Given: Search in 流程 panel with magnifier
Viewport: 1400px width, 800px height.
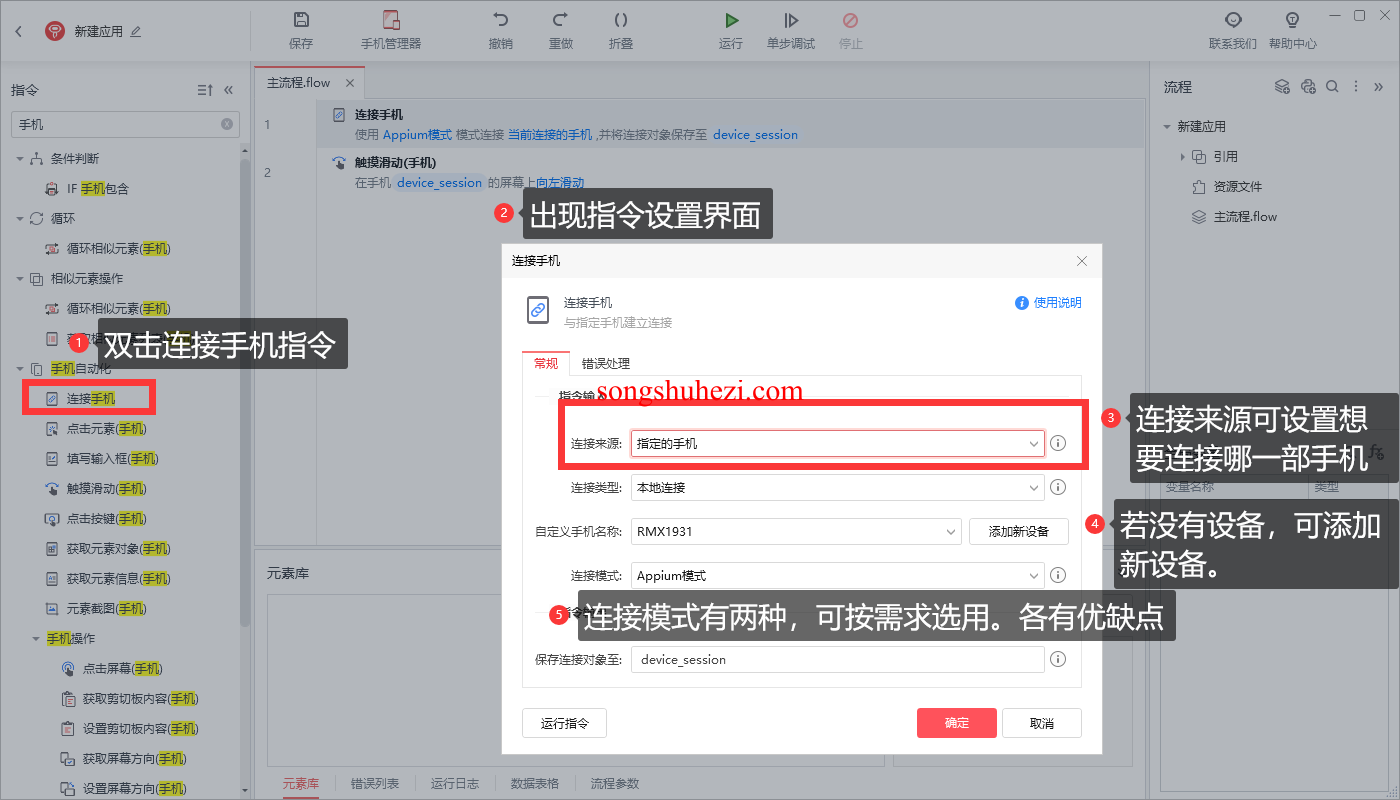Looking at the screenshot, I should [x=1332, y=87].
